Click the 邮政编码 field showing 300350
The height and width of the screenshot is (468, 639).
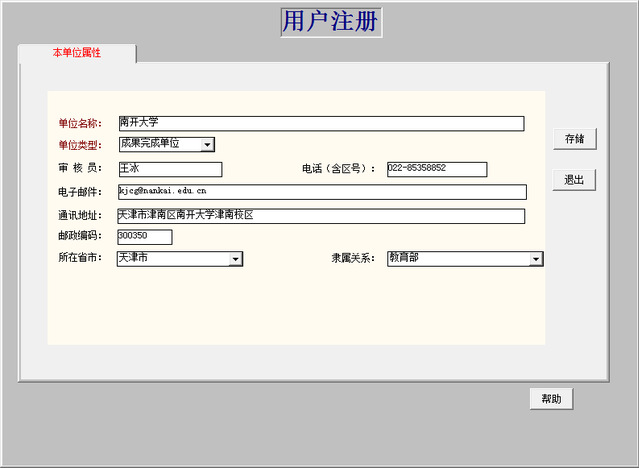145,237
